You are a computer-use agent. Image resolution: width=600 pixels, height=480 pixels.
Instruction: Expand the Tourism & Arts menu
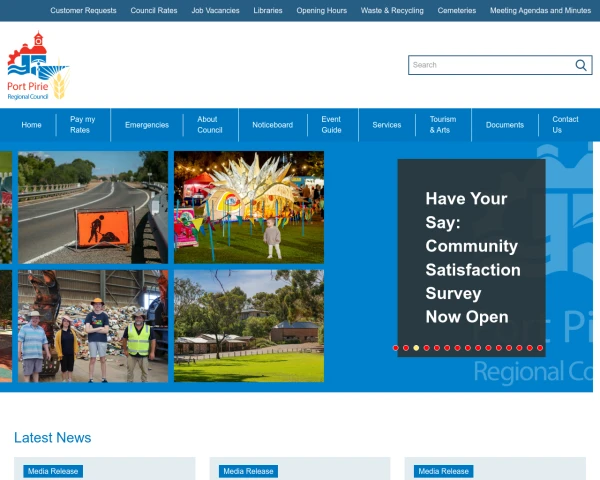pyautogui.click(x=443, y=125)
